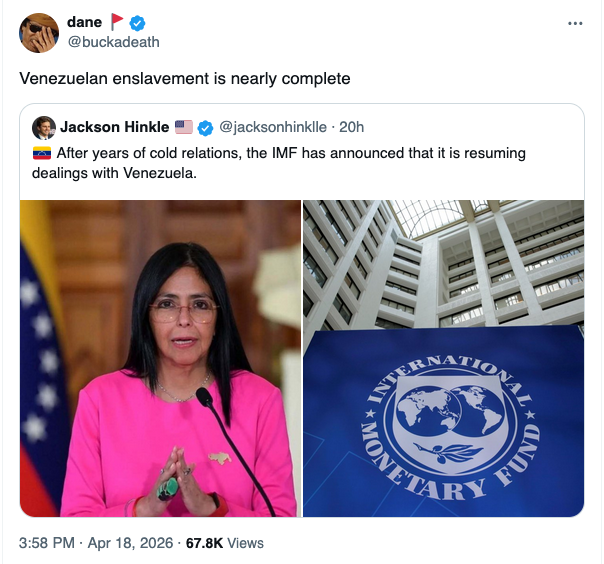Open the dane display name link
This screenshot has width=604, height=564.
pyautogui.click(x=84, y=22)
